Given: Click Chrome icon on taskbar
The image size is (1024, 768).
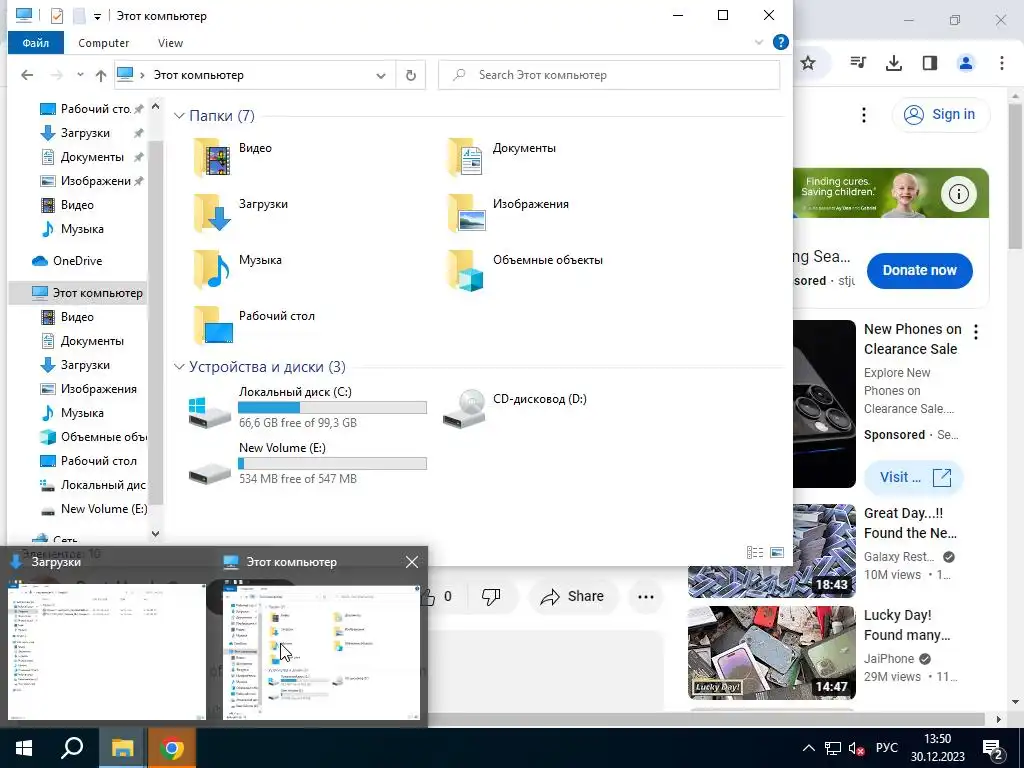Looking at the screenshot, I should 171,748.
